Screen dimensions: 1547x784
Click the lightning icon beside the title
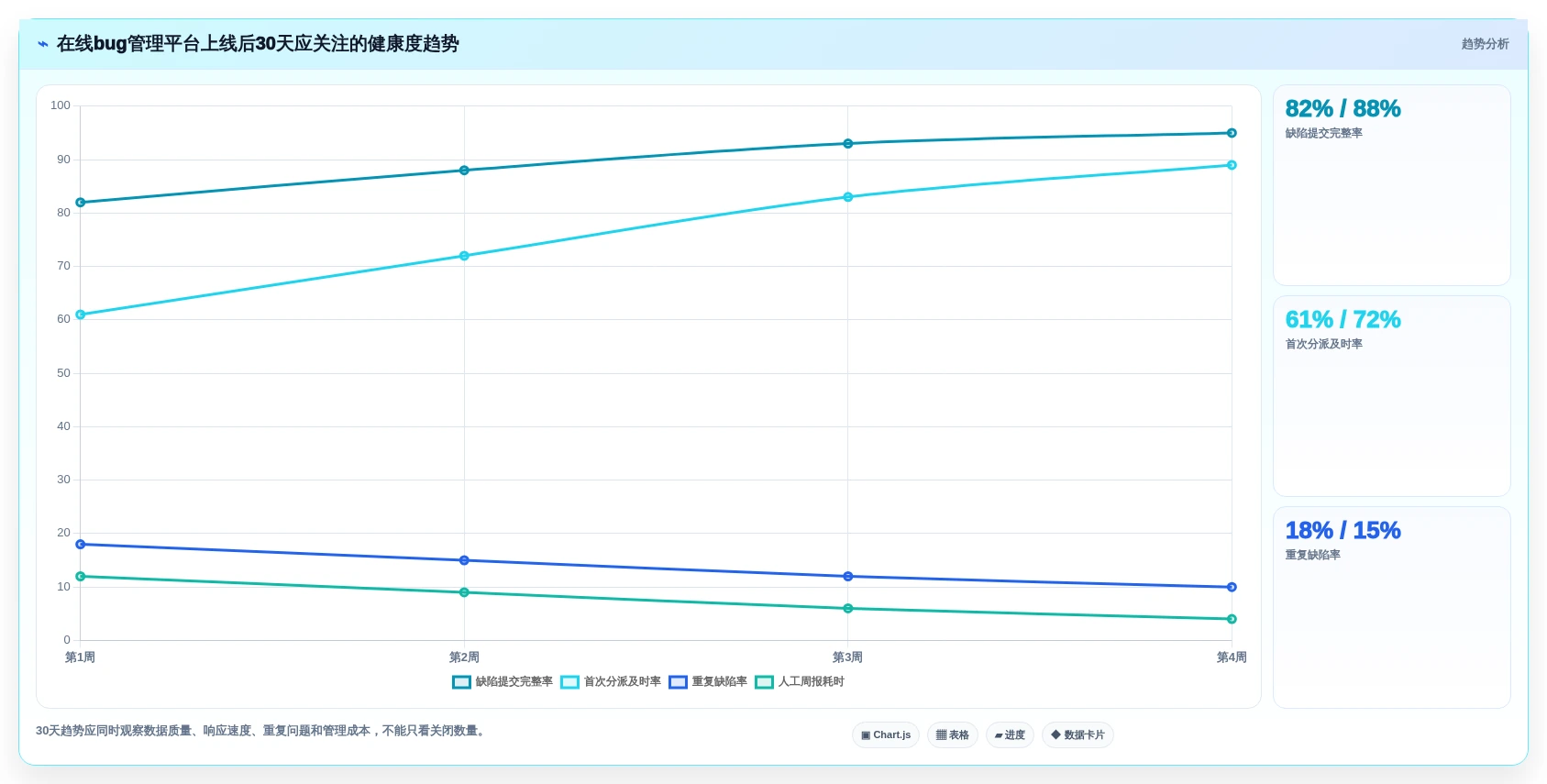coord(43,44)
